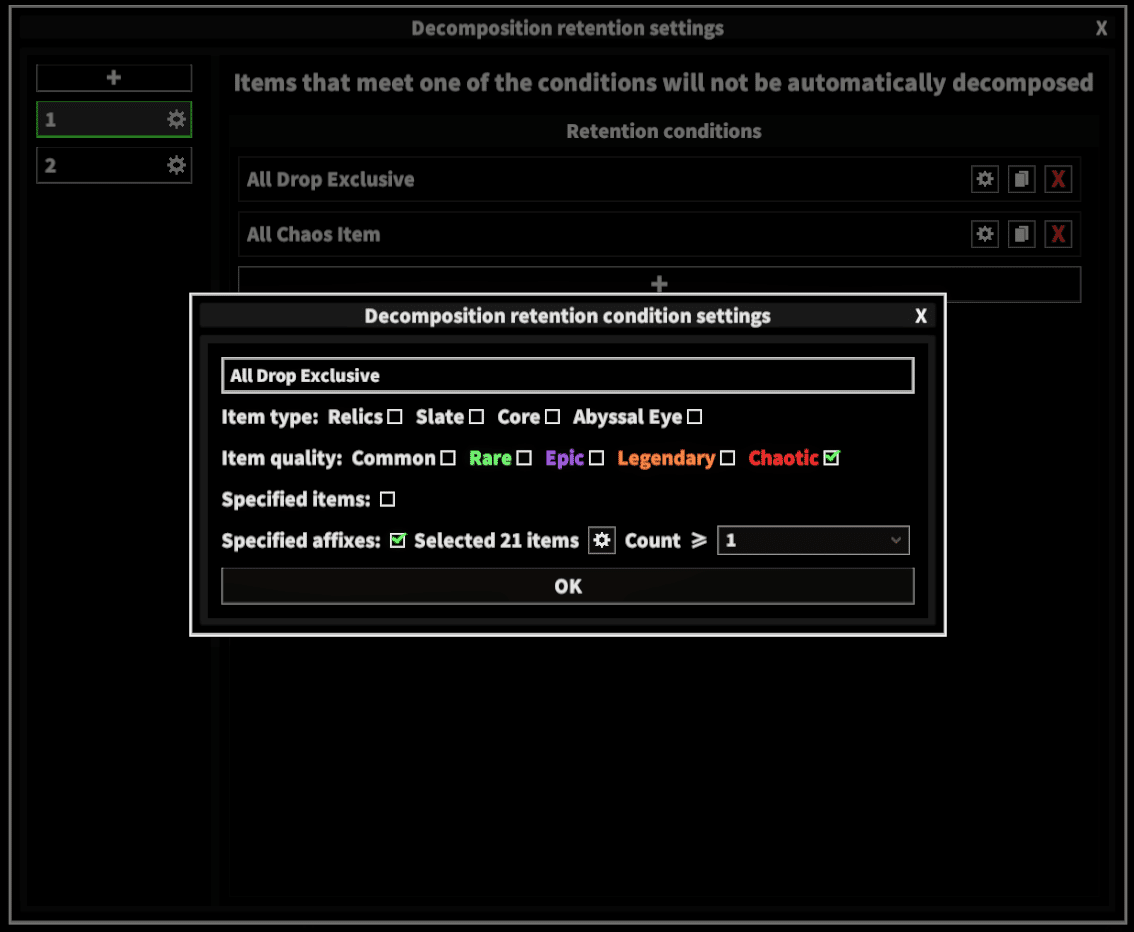The image size is (1134, 932).
Task: Toggle the Abyssal Eye checkbox
Action: tap(694, 417)
